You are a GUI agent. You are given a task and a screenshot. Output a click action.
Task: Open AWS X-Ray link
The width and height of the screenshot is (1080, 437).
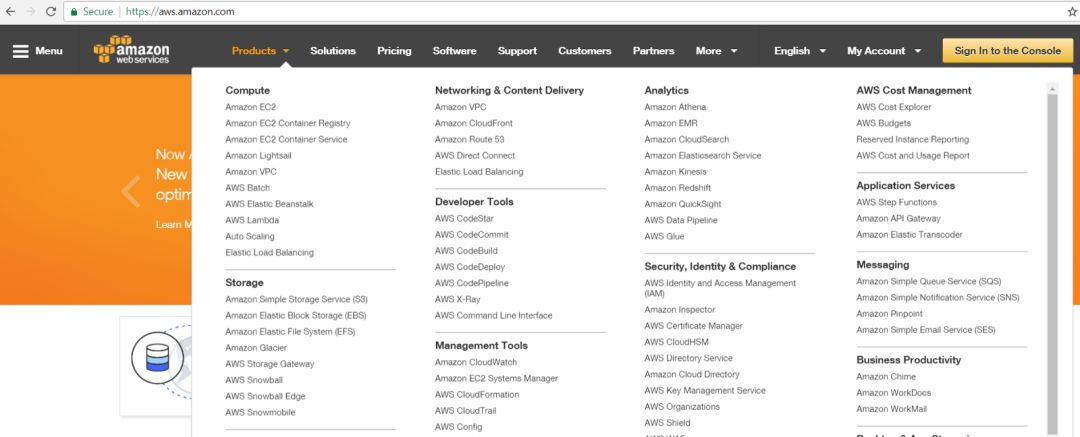click(457, 300)
